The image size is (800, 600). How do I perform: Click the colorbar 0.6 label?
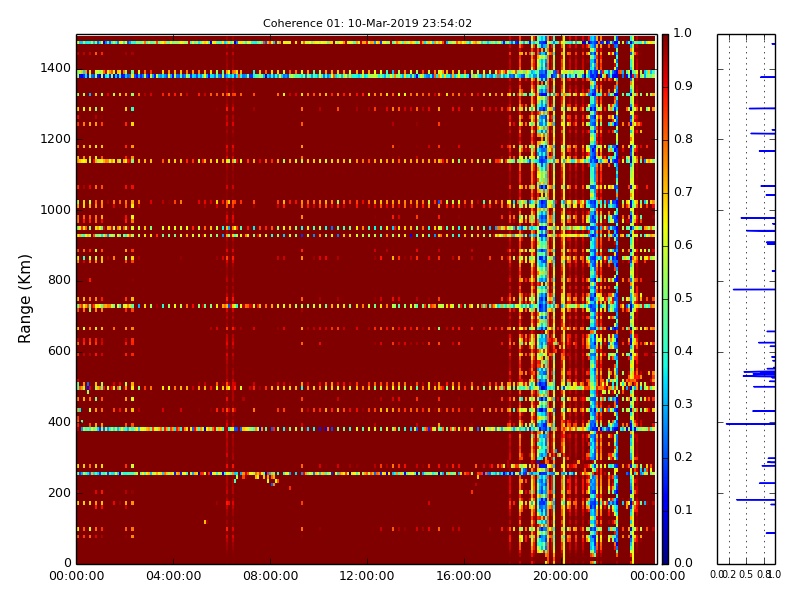click(683, 245)
